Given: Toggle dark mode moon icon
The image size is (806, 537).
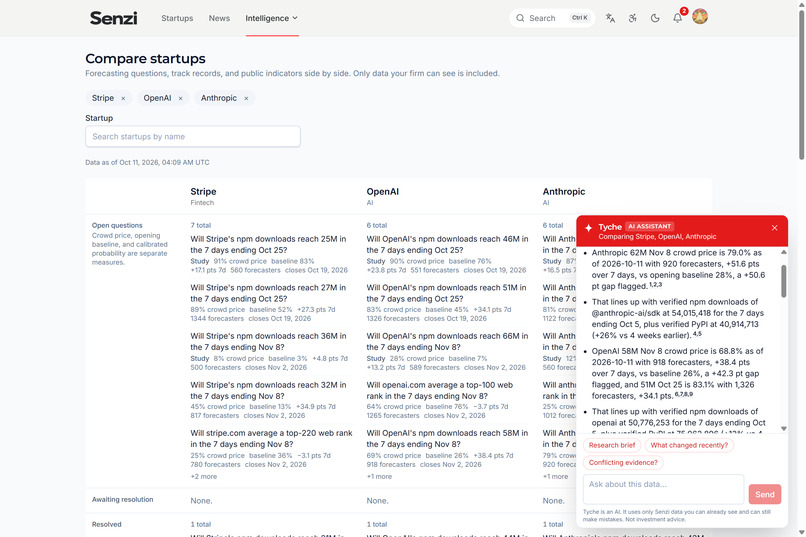Looking at the screenshot, I should point(655,18).
